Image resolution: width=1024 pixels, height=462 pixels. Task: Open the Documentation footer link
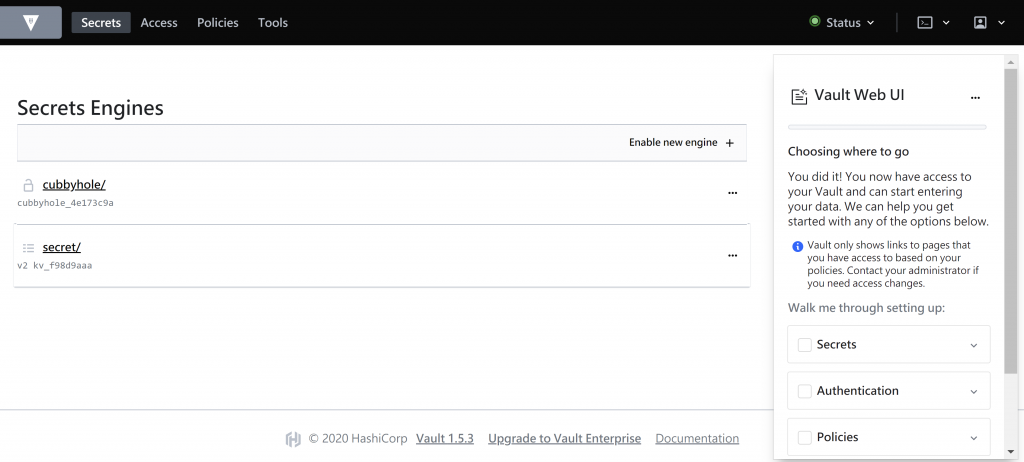697,438
